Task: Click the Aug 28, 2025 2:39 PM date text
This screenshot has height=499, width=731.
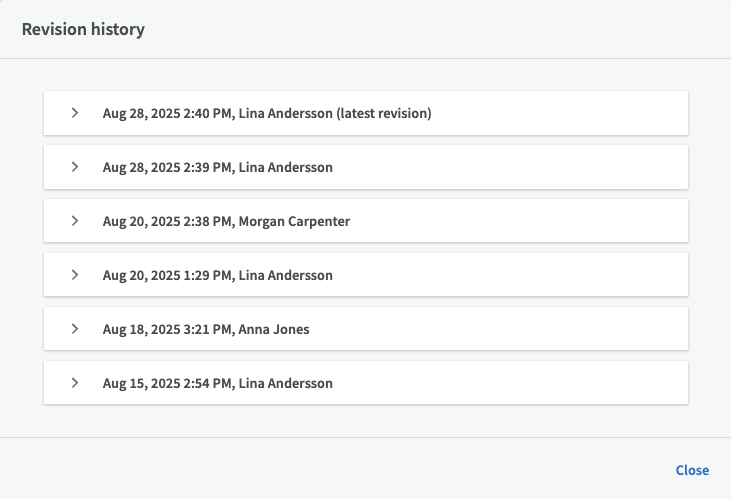Action: [x=167, y=167]
